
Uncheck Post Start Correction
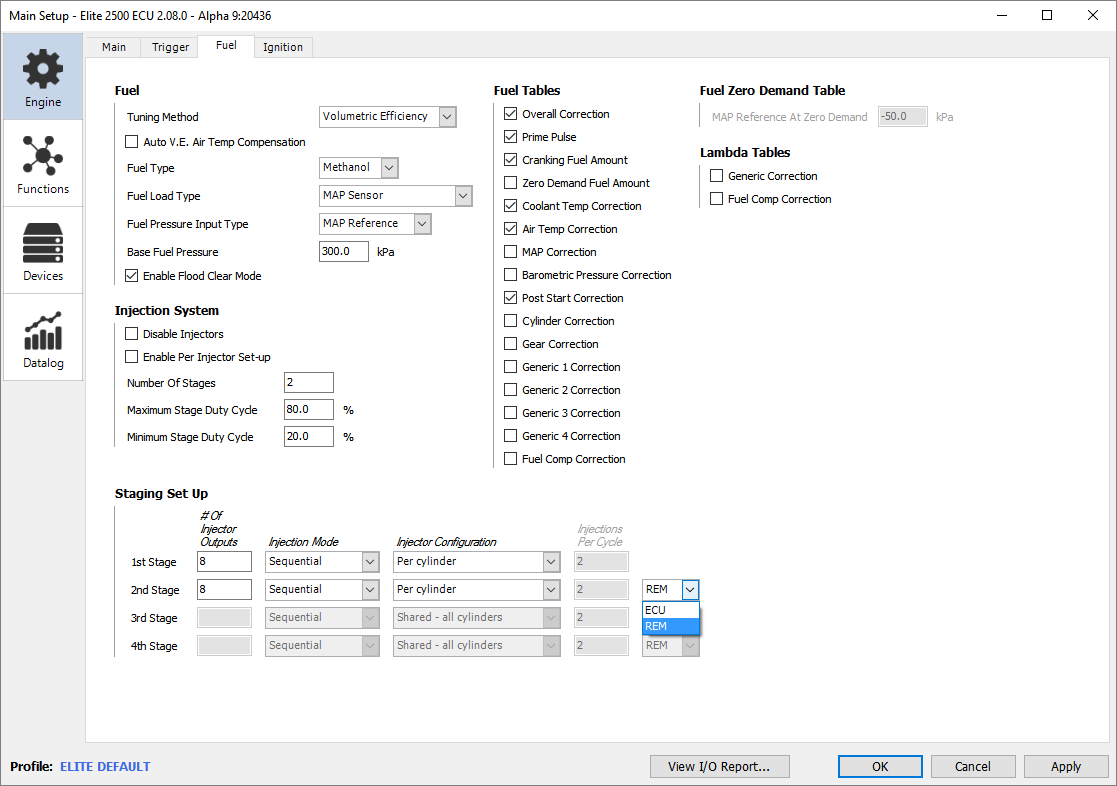point(511,298)
